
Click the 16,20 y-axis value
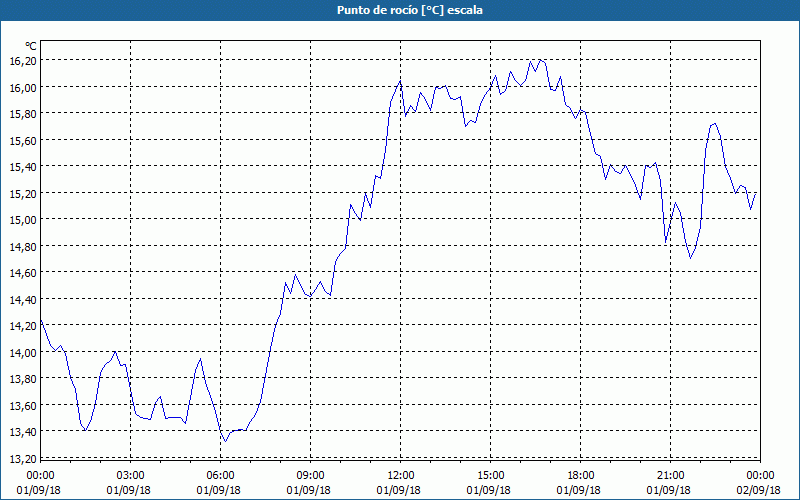[23, 61]
